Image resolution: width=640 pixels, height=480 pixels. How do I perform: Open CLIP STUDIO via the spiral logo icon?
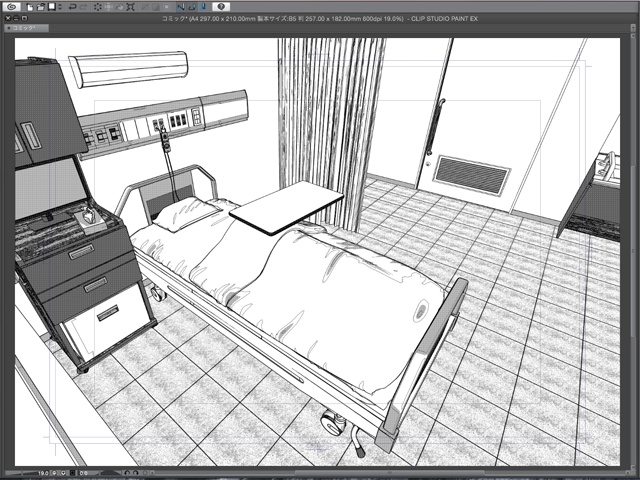[11, 7]
